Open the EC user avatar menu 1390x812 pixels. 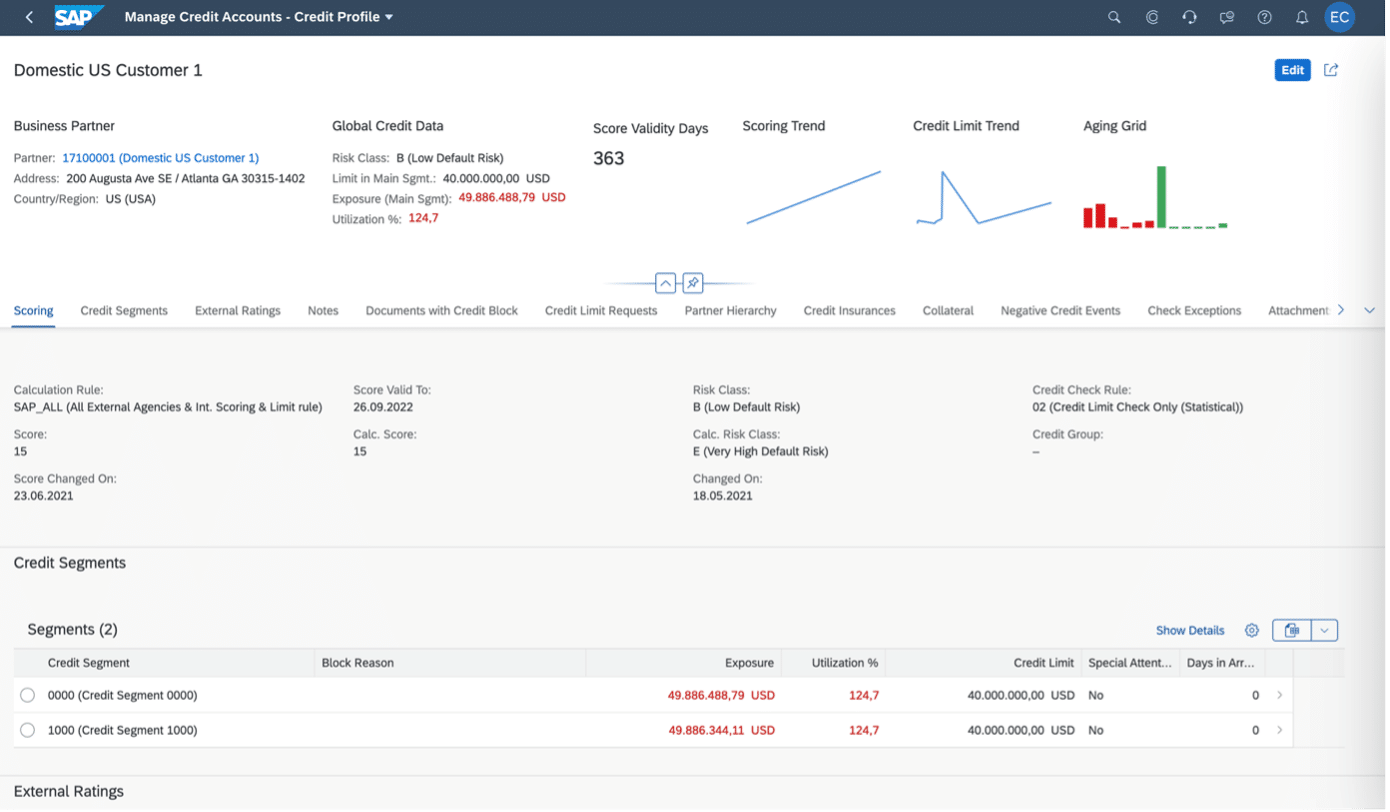[x=1339, y=17]
